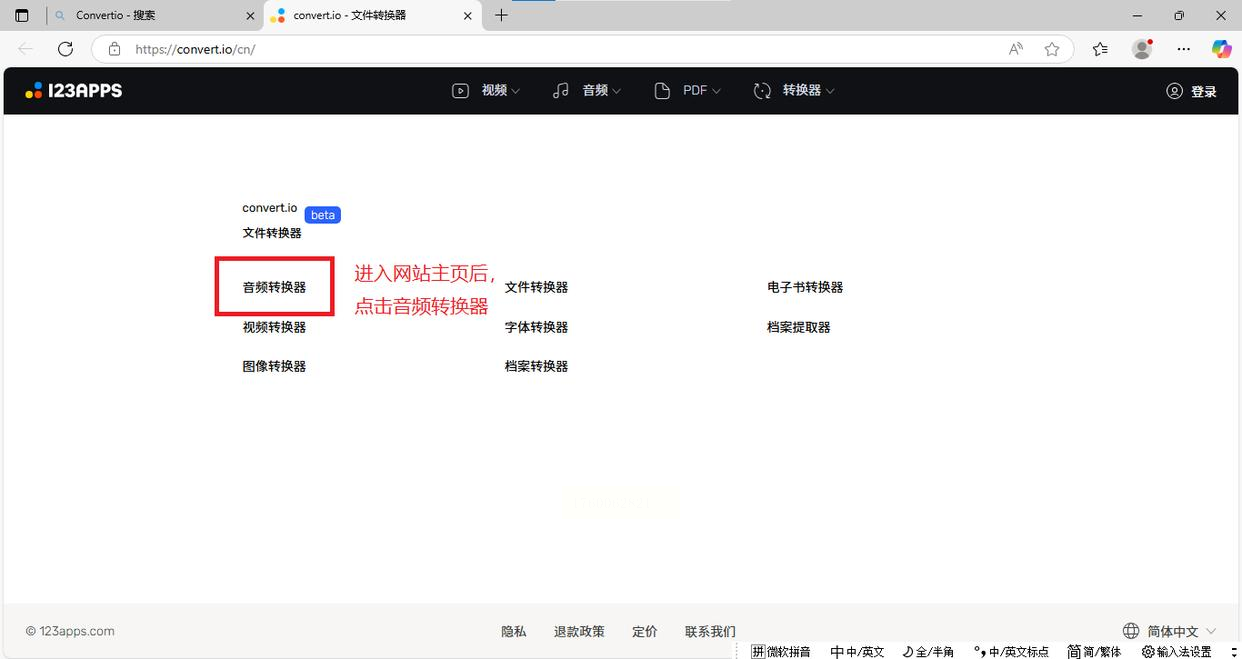The width and height of the screenshot is (1242, 659).
Task: Click the 123APPS logo
Action: click(x=74, y=91)
